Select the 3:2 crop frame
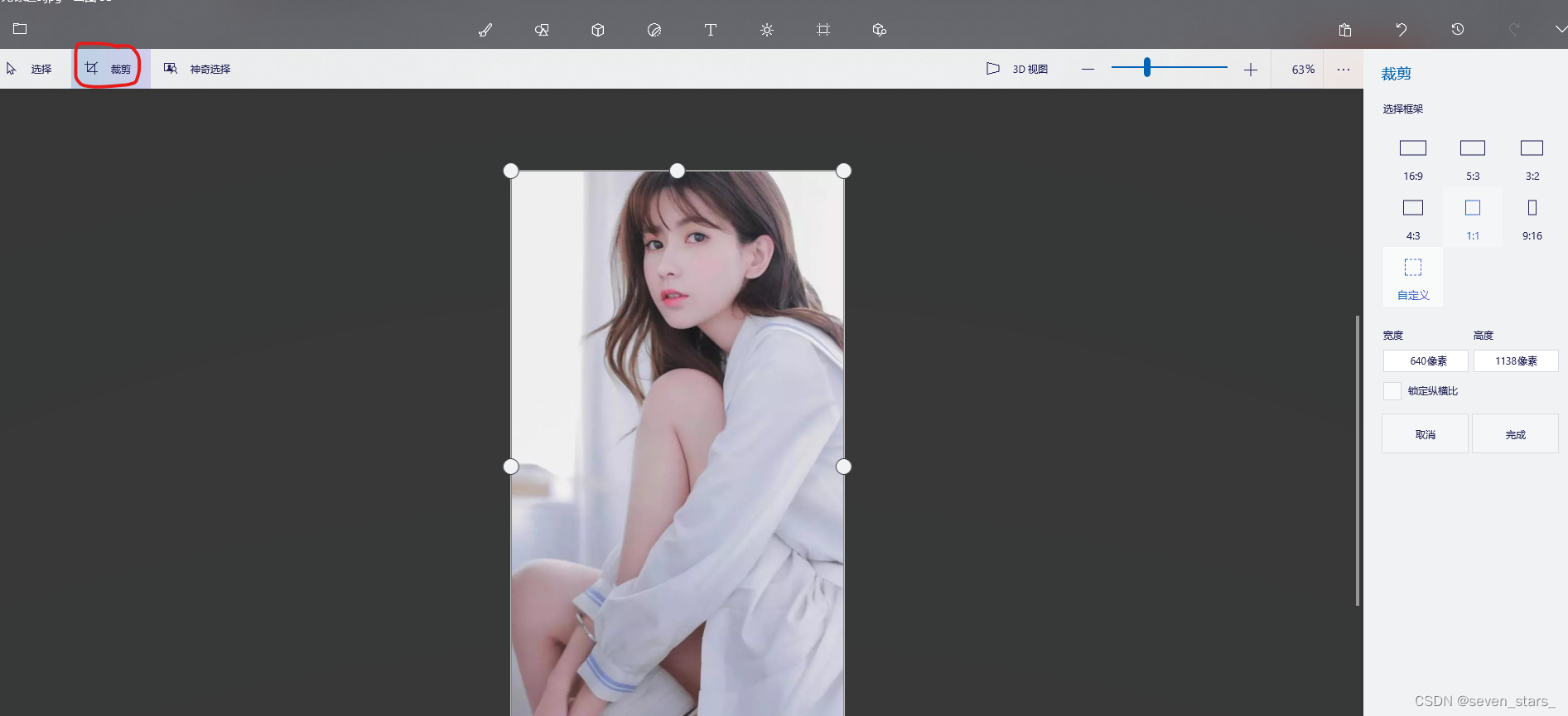Image resolution: width=1568 pixels, height=716 pixels. click(x=1532, y=158)
